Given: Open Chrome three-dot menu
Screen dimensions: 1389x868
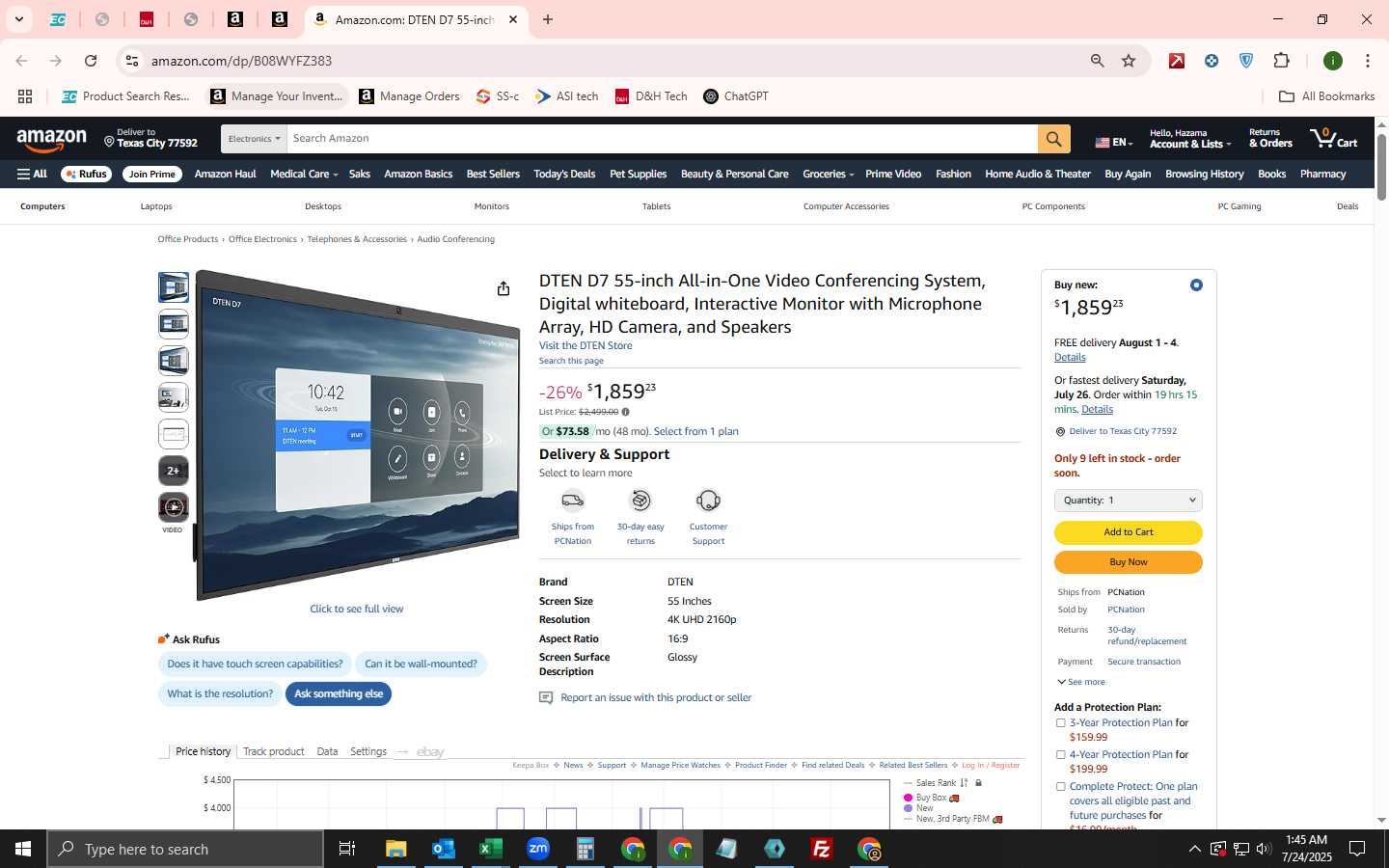Looking at the screenshot, I should 1367,61.
